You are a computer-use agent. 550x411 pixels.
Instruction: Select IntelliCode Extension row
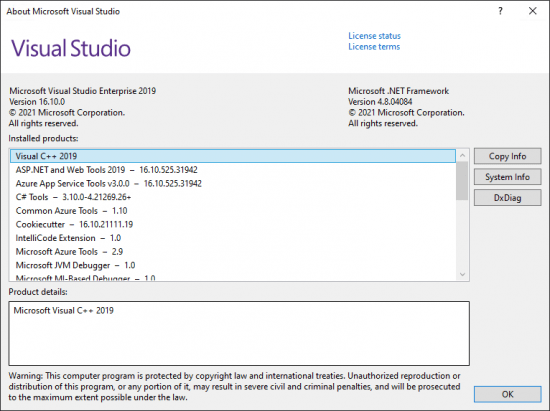pos(233,238)
